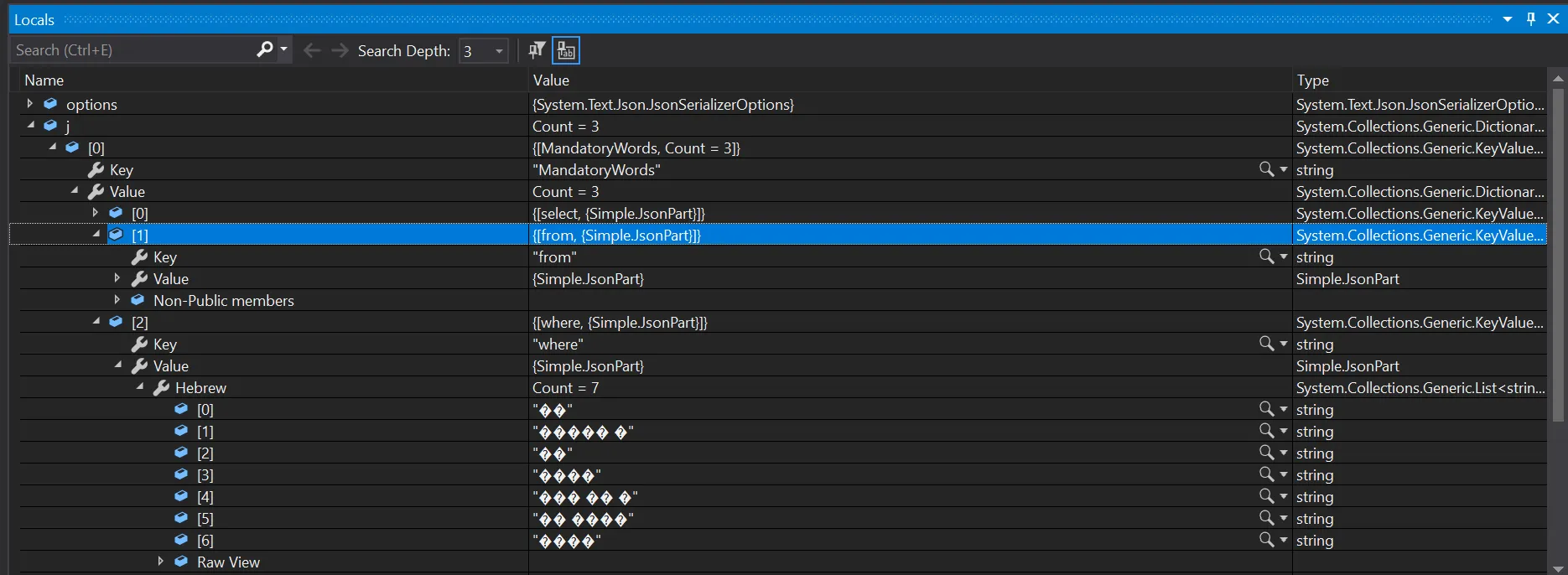
Task: Open visualizer dropdown for "MandatoryWords" key
Action: (x=1283, y=169)
